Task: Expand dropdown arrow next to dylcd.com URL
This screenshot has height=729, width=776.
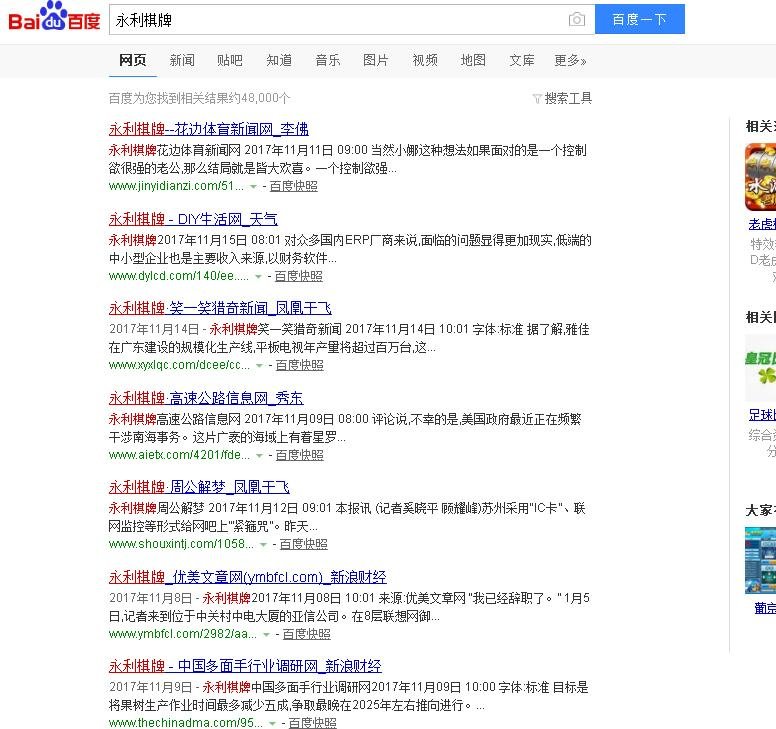Action: click(258, 277)
